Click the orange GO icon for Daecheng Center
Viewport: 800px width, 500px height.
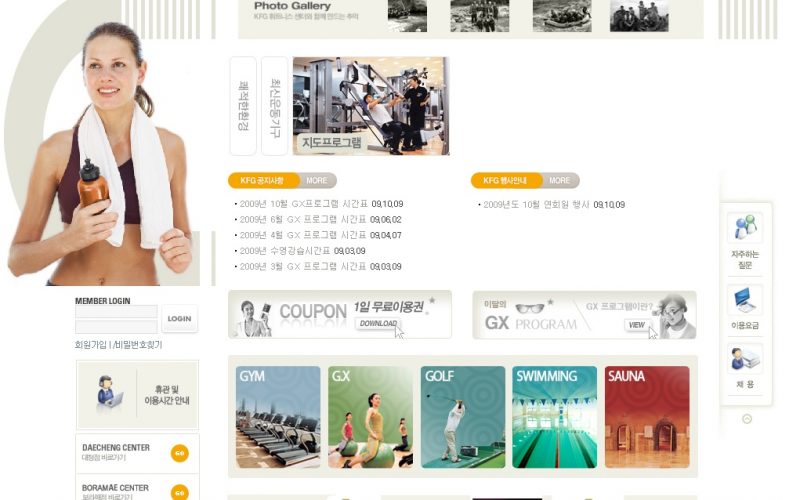(180, 452)
